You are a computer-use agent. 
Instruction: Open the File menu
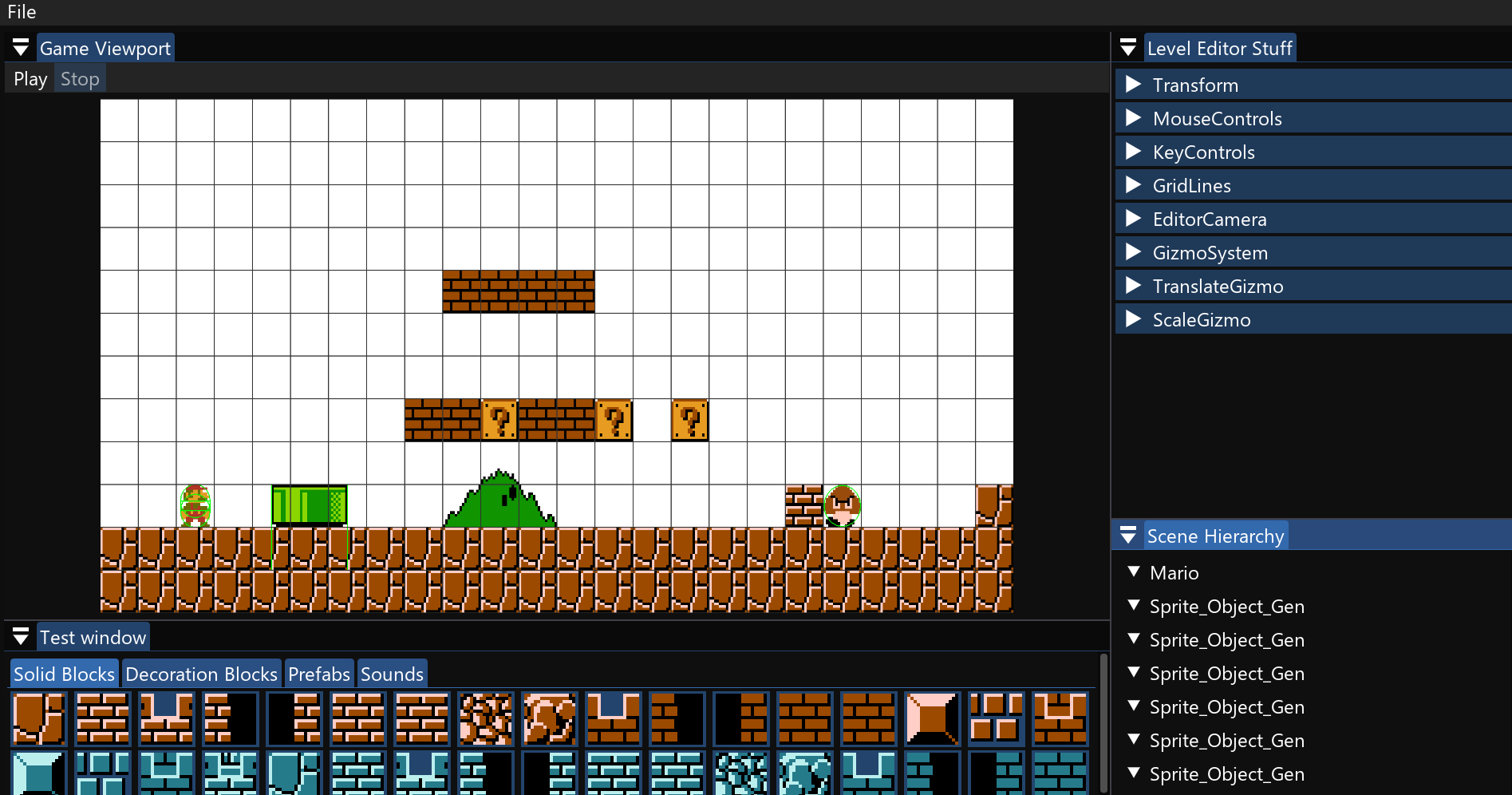click(22, 12)
